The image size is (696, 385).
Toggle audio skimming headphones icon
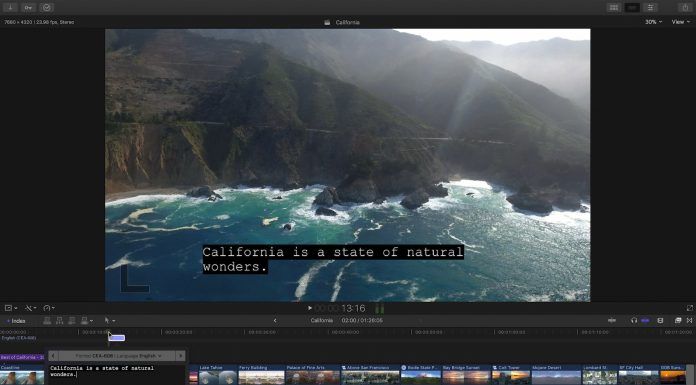(x=634, y=320)
